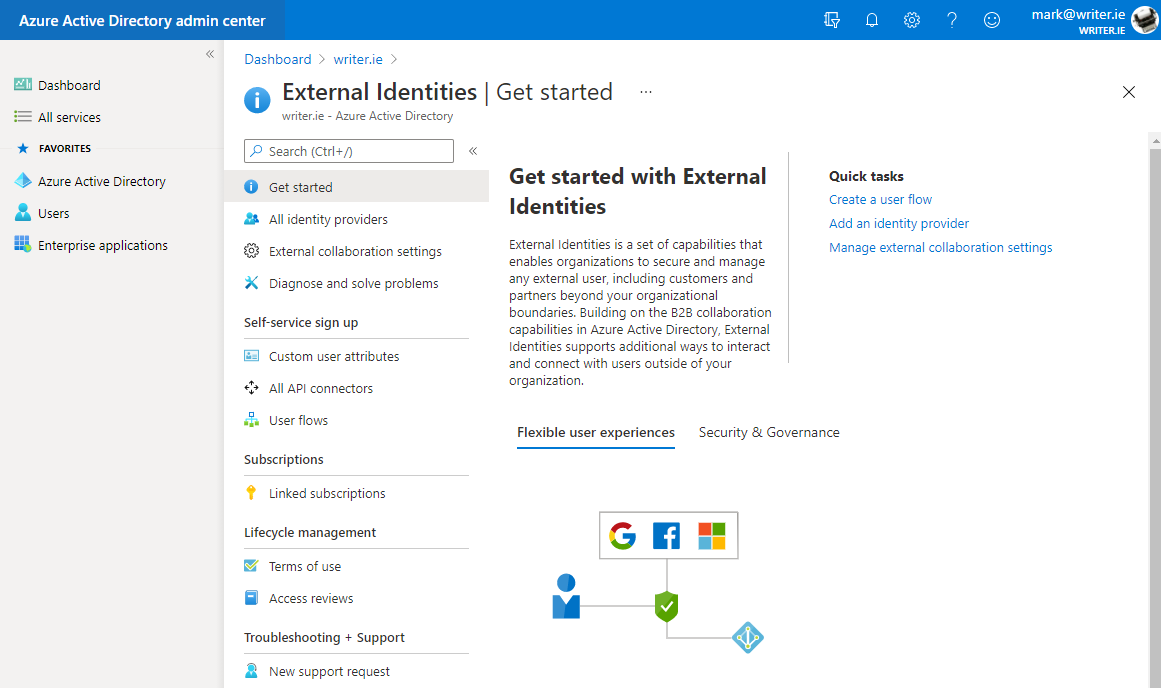The width and height of the screenshot is (1161, 688).
Task: Click the External collaboration settings gear icon
Action: tap(251, 251)
